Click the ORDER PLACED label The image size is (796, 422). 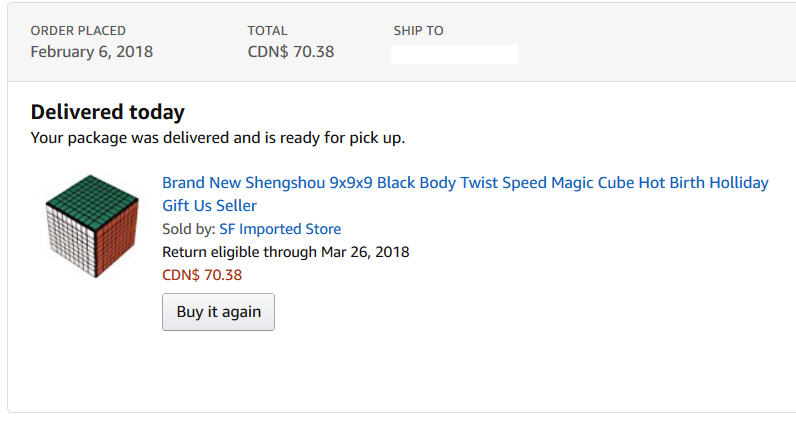pos(78,30)
